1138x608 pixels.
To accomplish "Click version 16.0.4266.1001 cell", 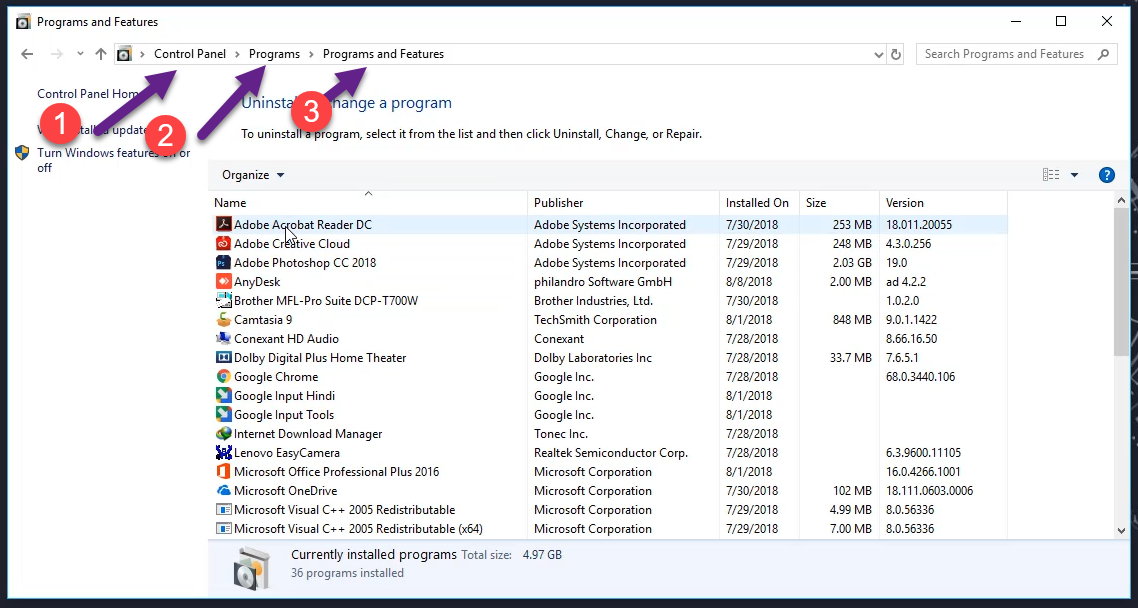I will [923, 471].
